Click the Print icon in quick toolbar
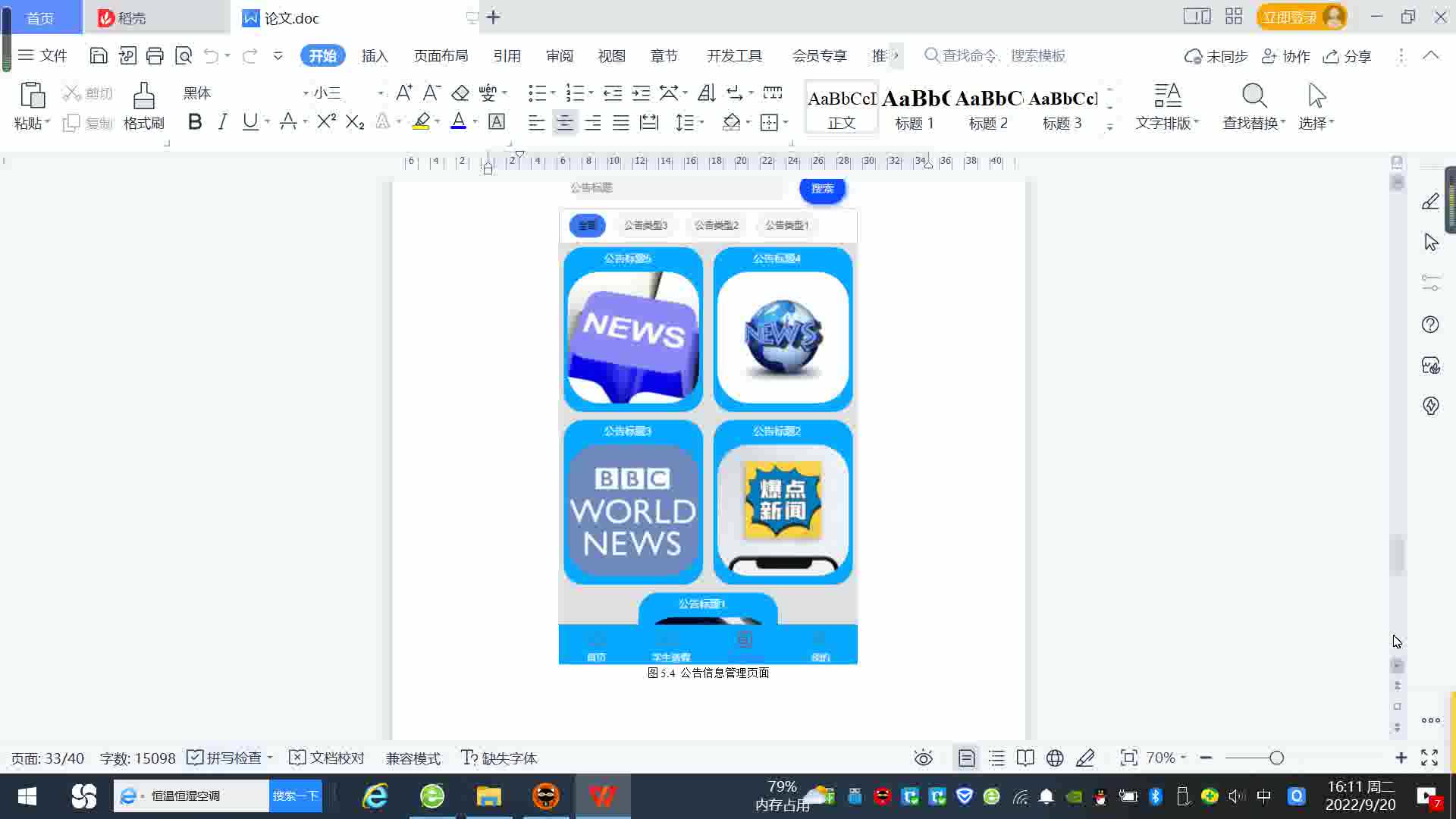Screen dimensions: 1456x819 coord(155,55)
